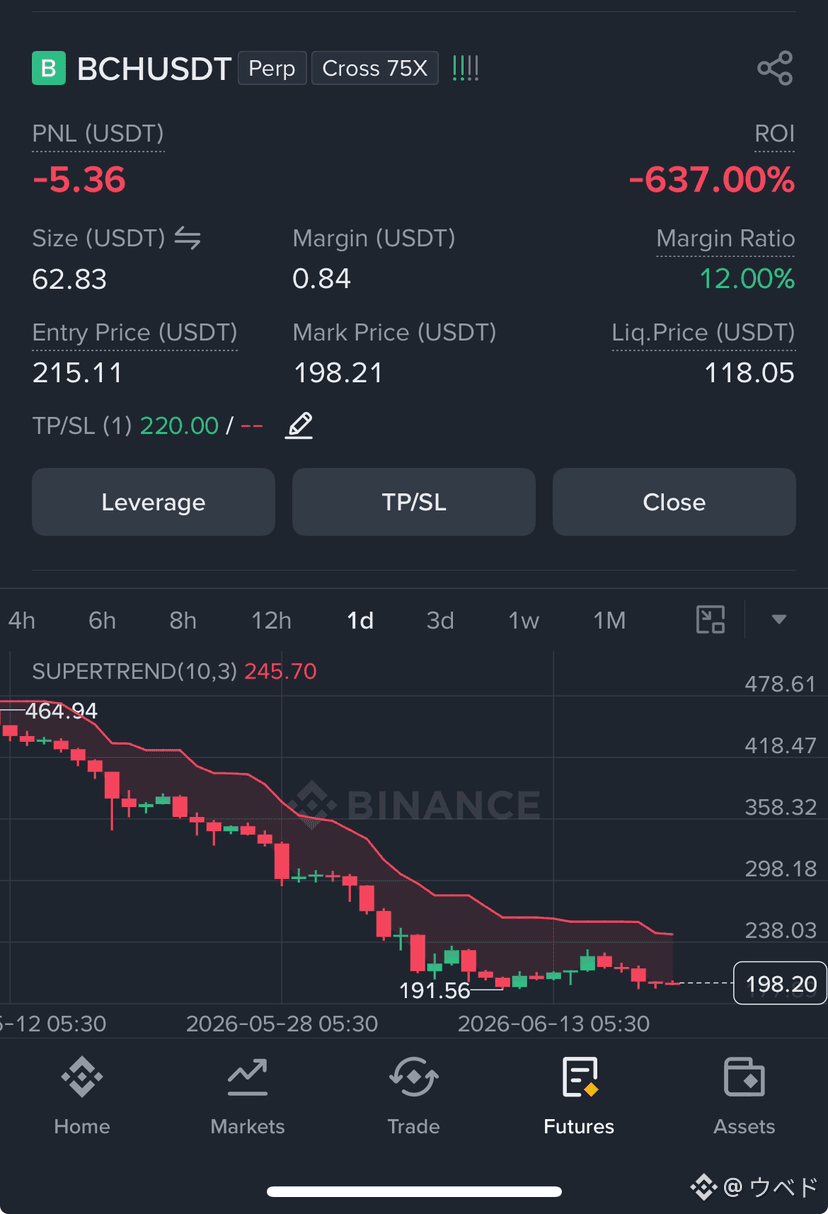Expand the chart options dropdown arrow

tap(779, 620)
